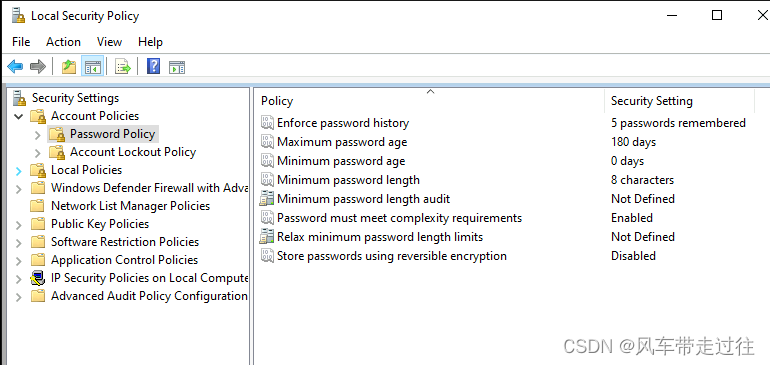Click the Export List toolbar icon
Image resolution: width=770 pixels, height=365 pixels.
pyautogui.click(x=123, y=66)
